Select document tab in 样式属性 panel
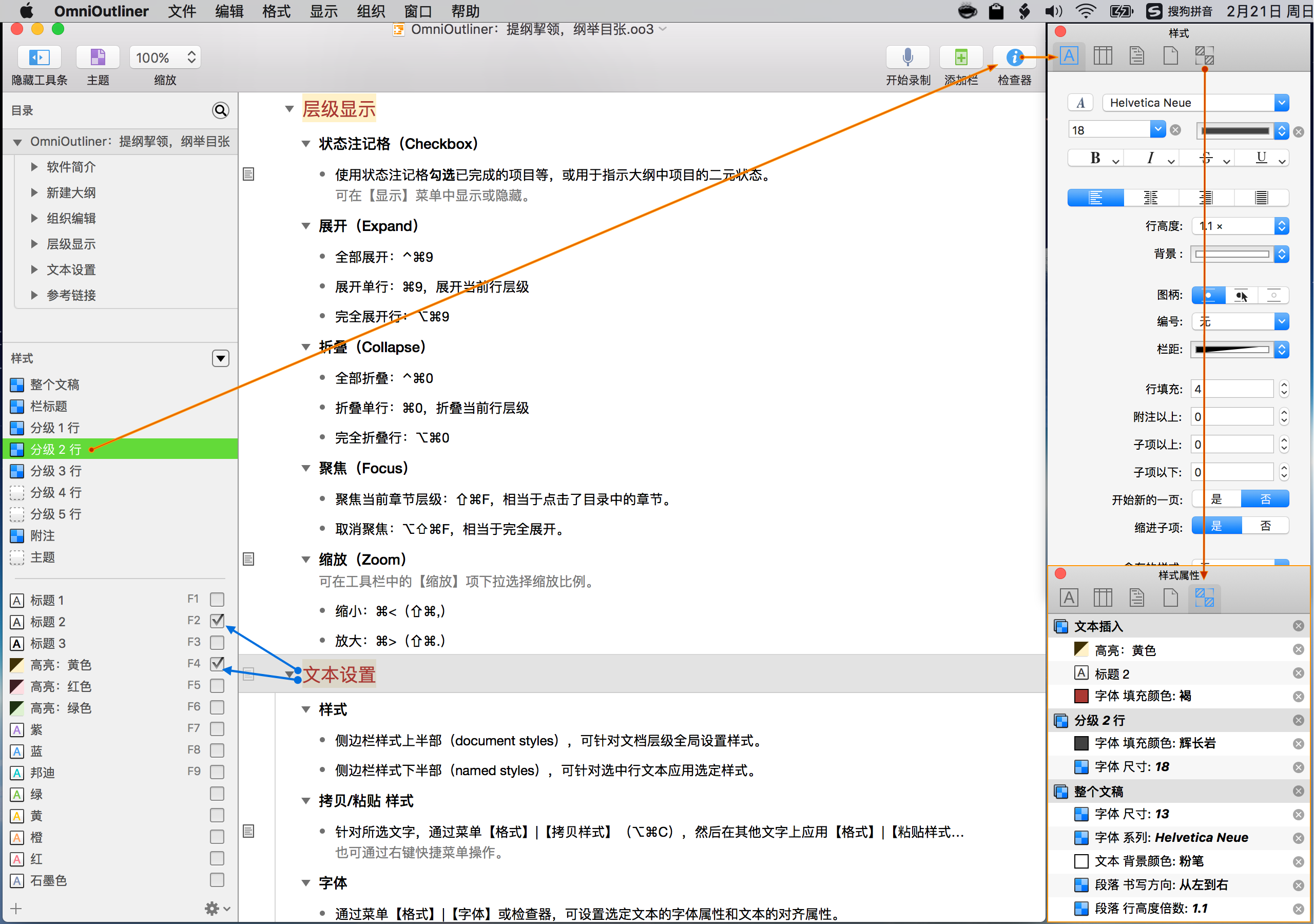 coord(1170,598)
